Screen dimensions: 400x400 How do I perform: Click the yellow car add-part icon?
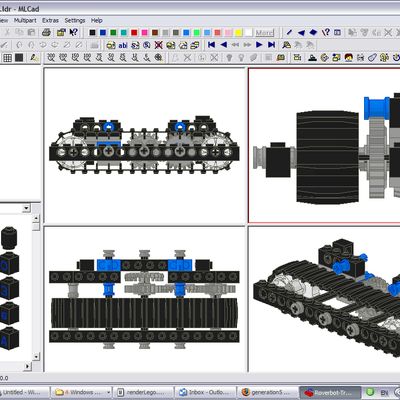111,45
